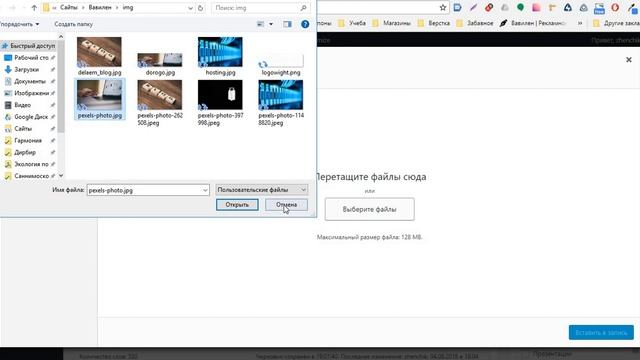Click the blue tag extension icon

pos(458,7)
